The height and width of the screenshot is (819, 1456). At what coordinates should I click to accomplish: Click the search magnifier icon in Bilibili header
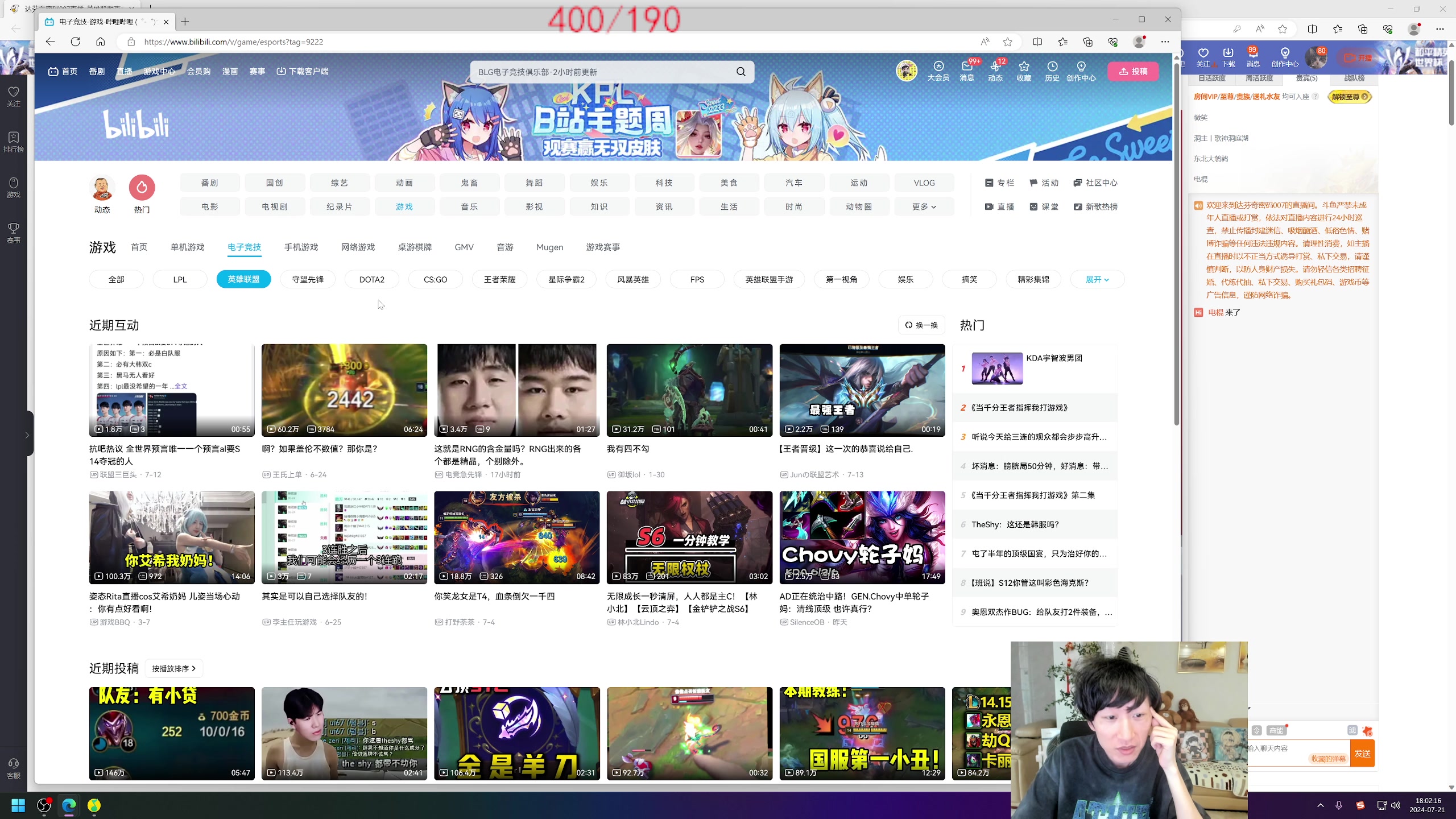741,72
